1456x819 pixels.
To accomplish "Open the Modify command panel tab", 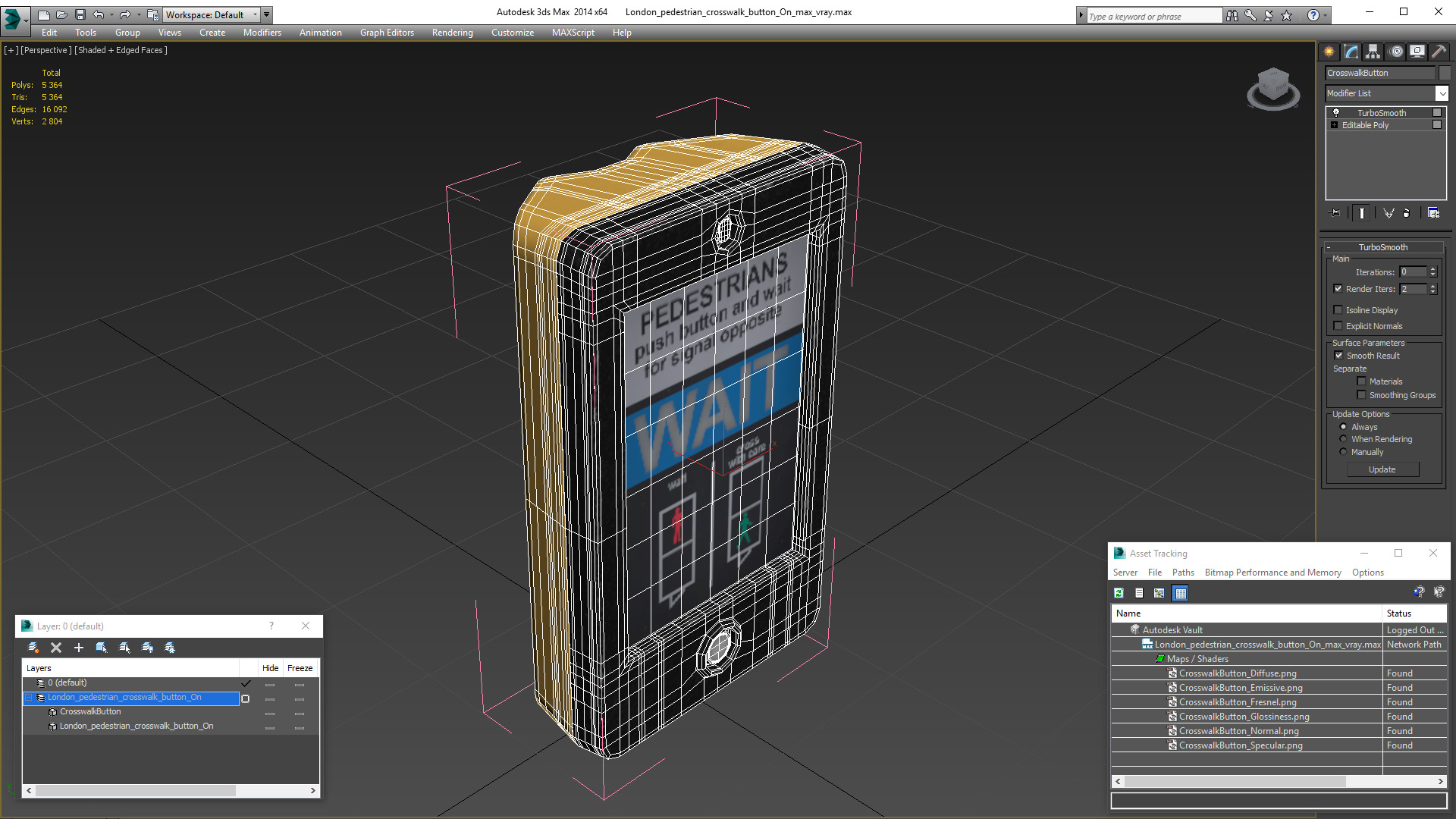I will click(x=1351, y=52).
